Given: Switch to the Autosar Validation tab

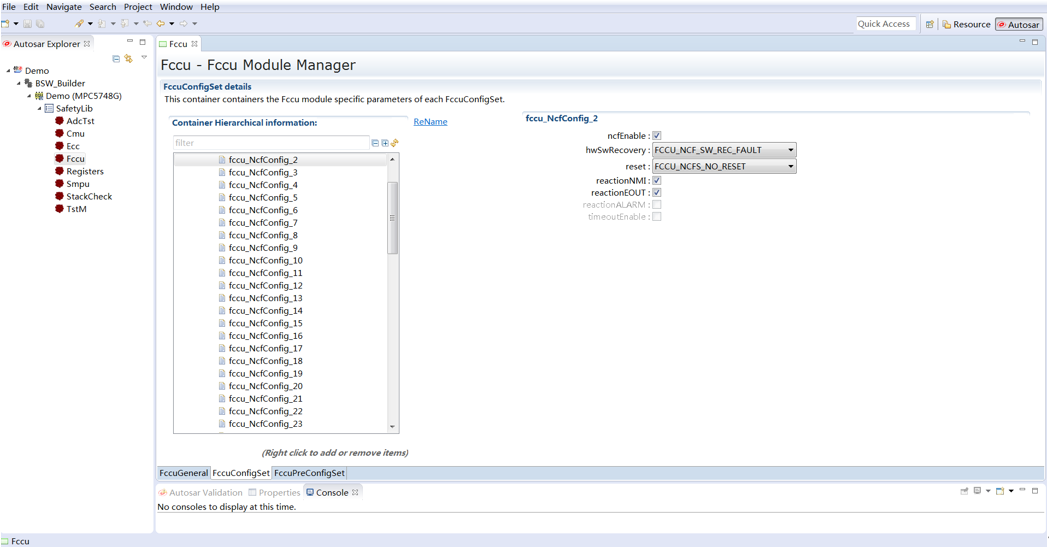Looking at the screenshot, I should coord(200,492).
